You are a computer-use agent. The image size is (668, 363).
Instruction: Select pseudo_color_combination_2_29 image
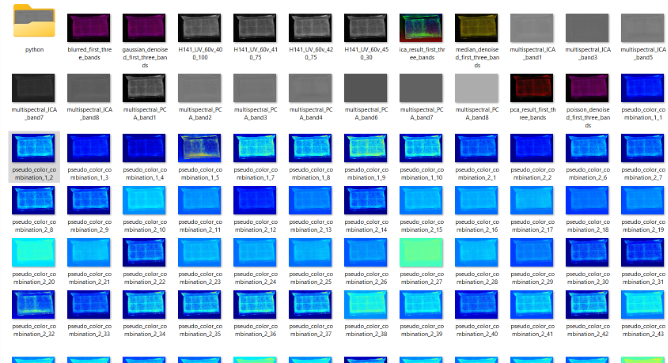click(532, 252)
